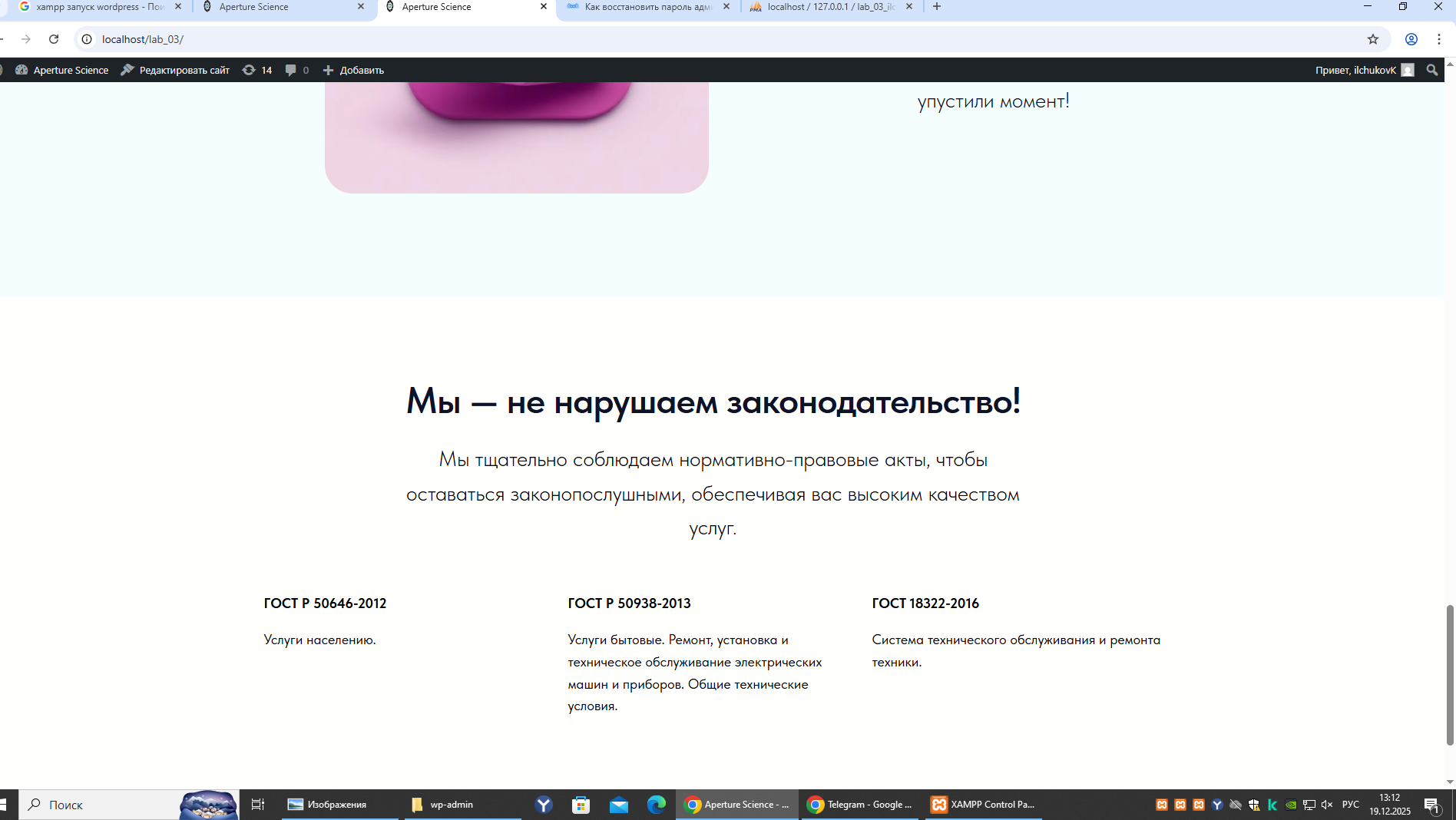Switch the РУС keyboard language indicator
This screenshot has height=820, width=1456.
(1351, 805)
